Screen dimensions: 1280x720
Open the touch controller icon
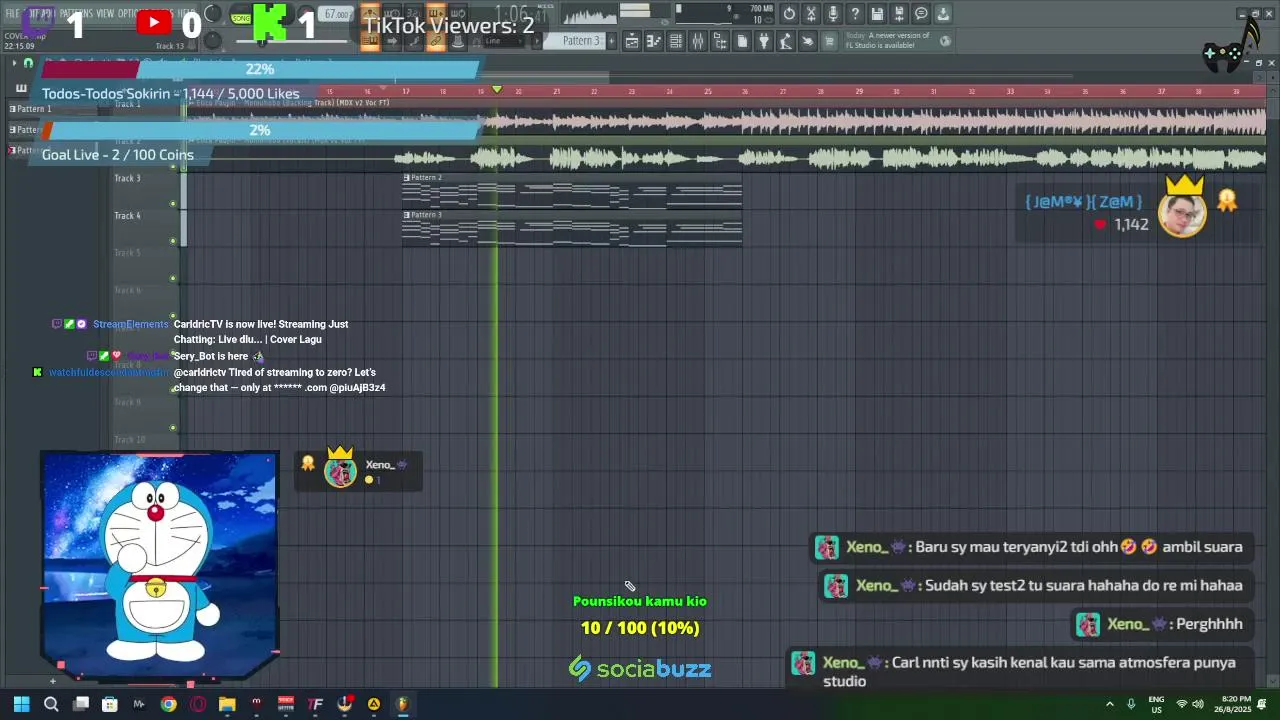[808, 41]
